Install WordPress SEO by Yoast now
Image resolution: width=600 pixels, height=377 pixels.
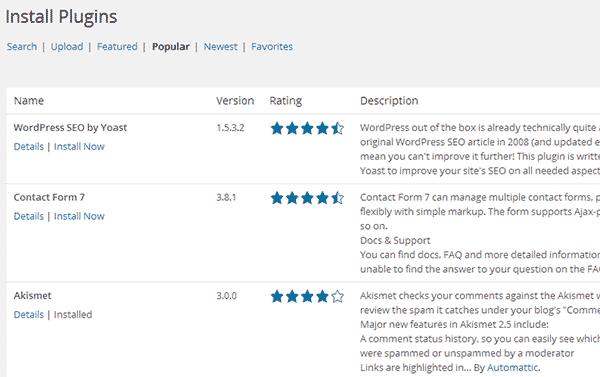79,147
